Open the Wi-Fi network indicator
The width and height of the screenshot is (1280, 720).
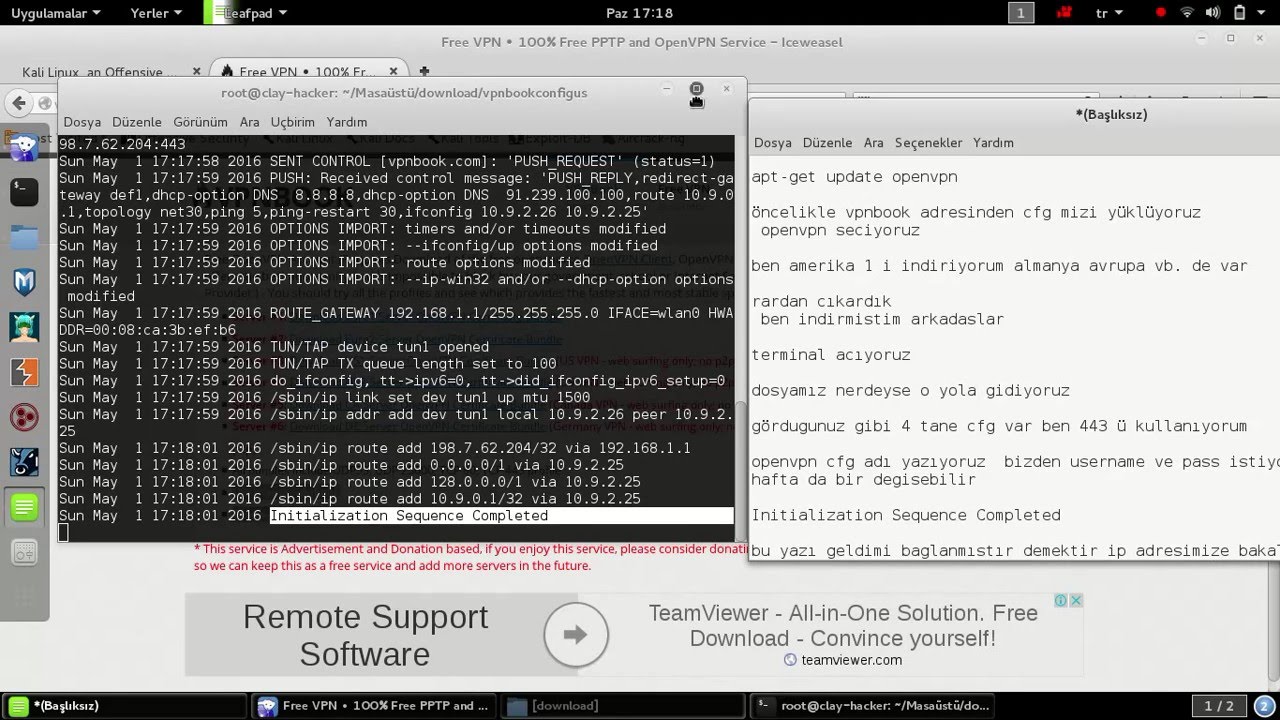1186,13
